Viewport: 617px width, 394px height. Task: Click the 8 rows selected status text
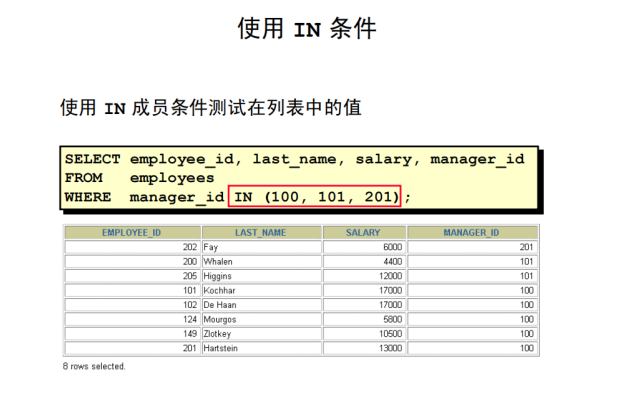(94, 366)
